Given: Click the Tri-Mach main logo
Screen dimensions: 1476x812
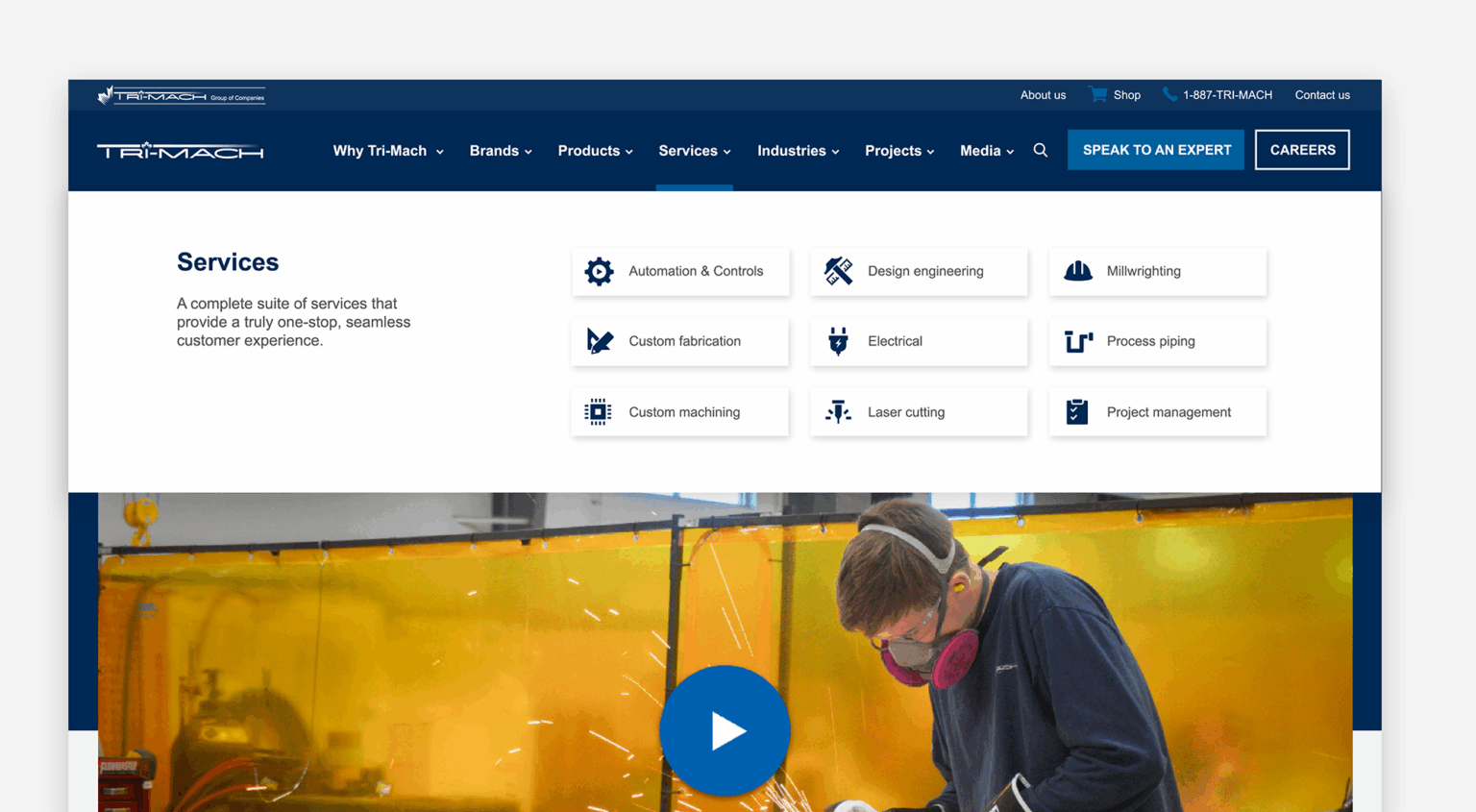Looking at the screenshot, I should (180, 151).
